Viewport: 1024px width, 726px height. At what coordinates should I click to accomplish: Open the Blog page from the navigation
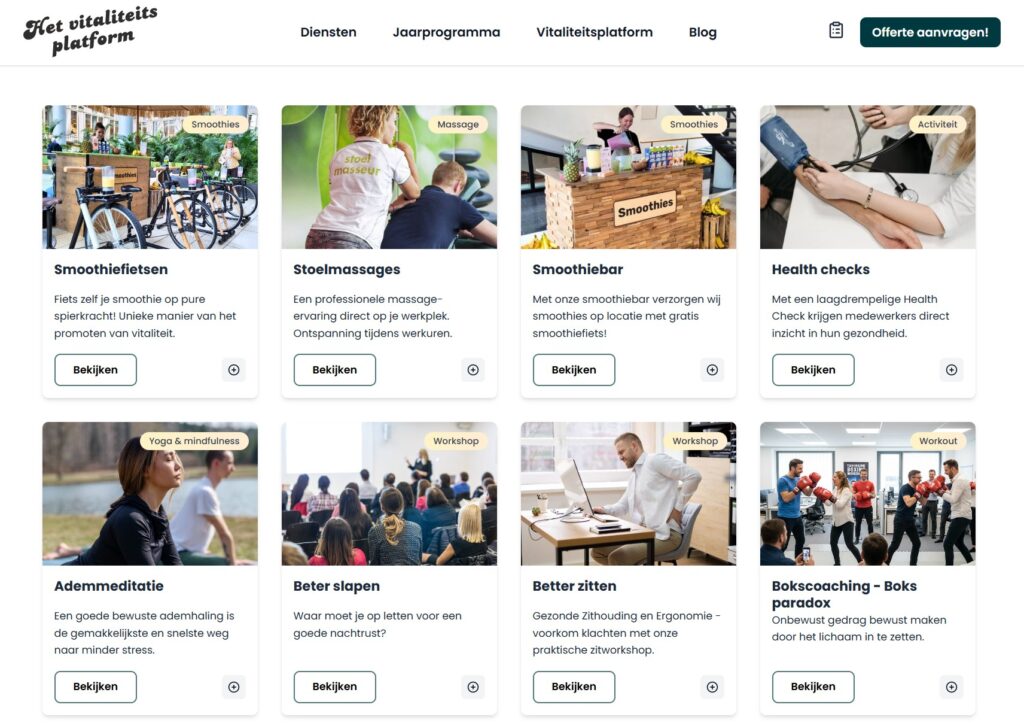coord(702,32)
